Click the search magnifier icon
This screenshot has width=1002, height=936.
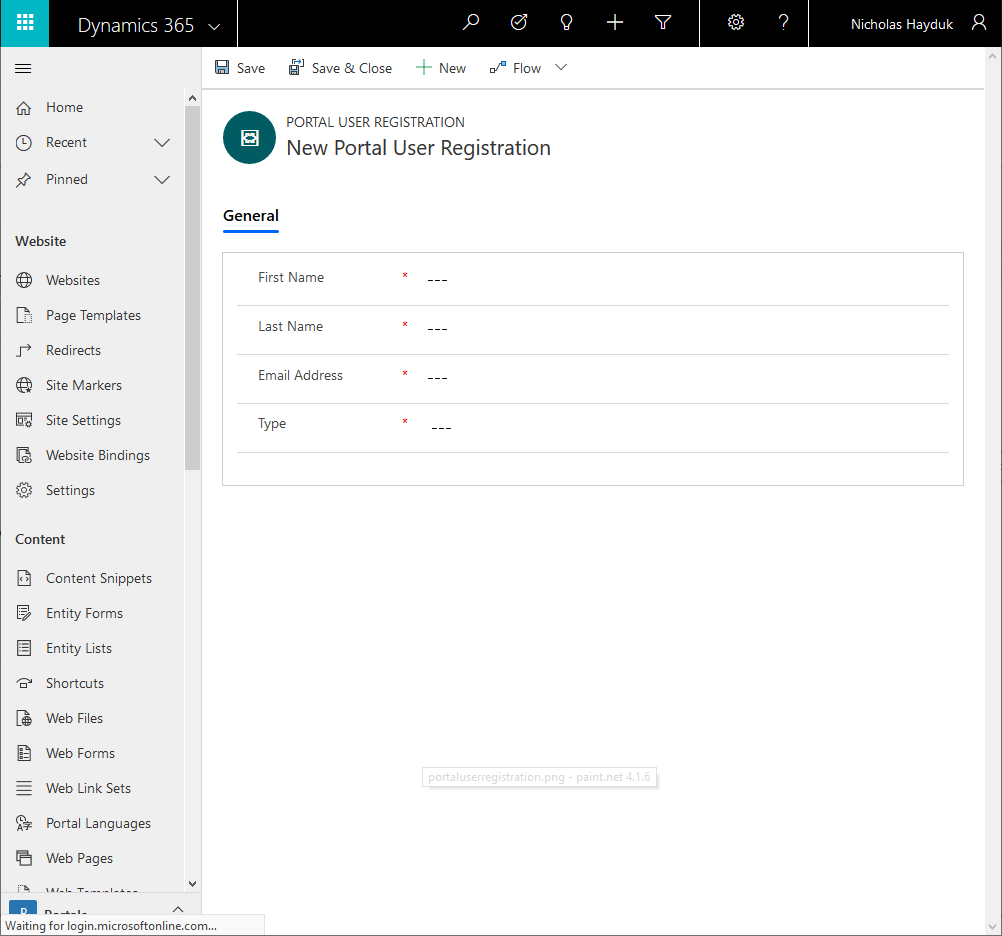(471, 23)
